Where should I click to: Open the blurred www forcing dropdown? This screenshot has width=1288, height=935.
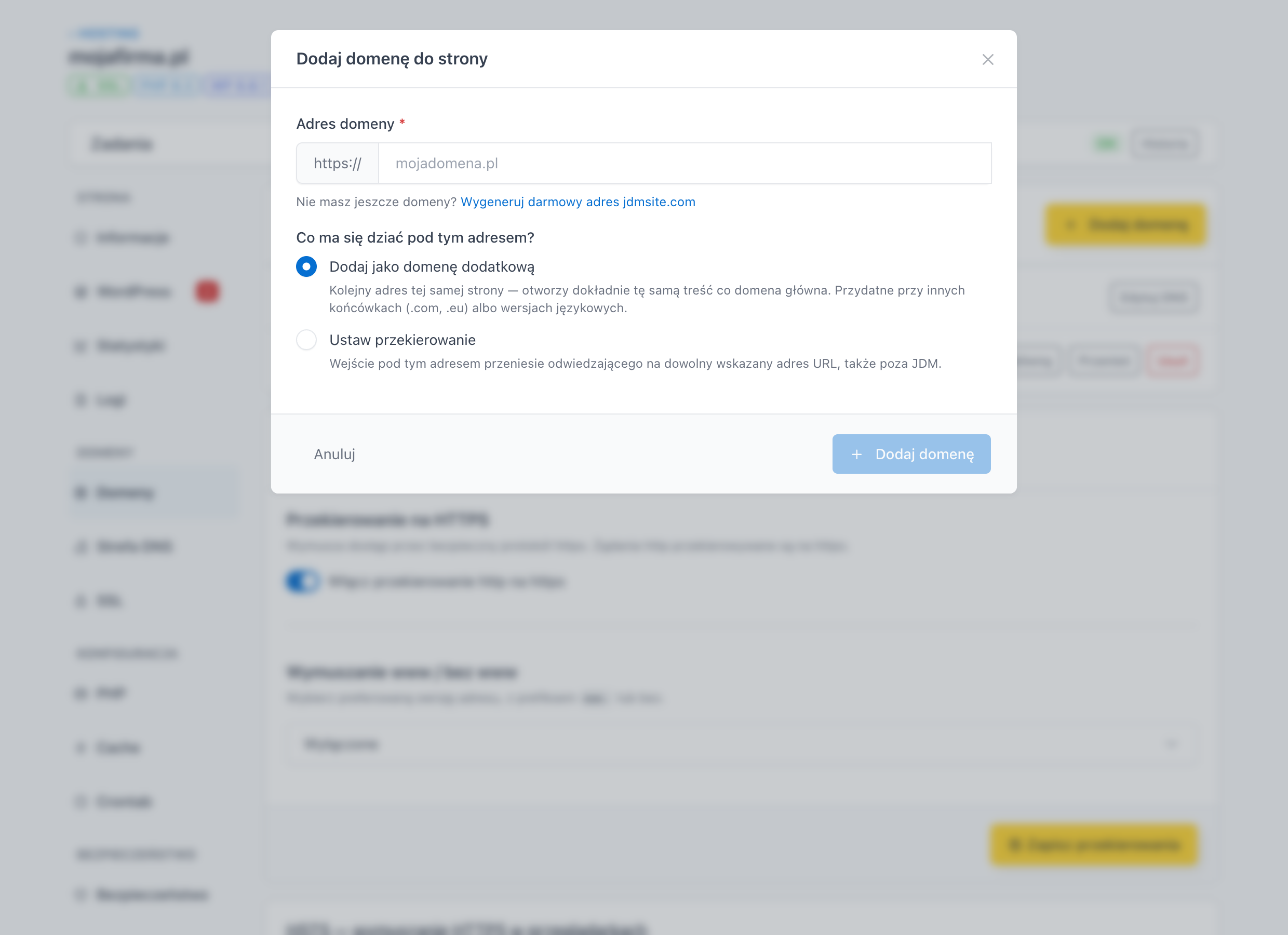point(743,743)
